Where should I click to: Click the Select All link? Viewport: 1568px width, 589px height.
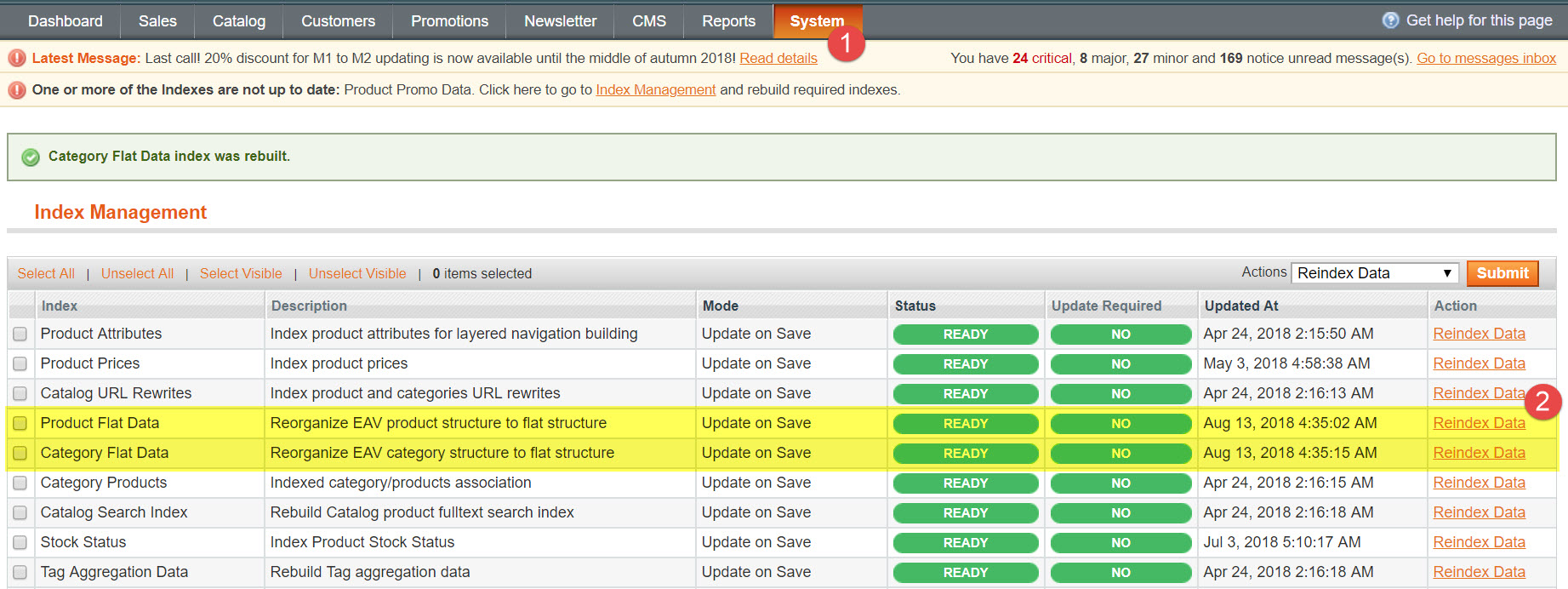(46, 273)
